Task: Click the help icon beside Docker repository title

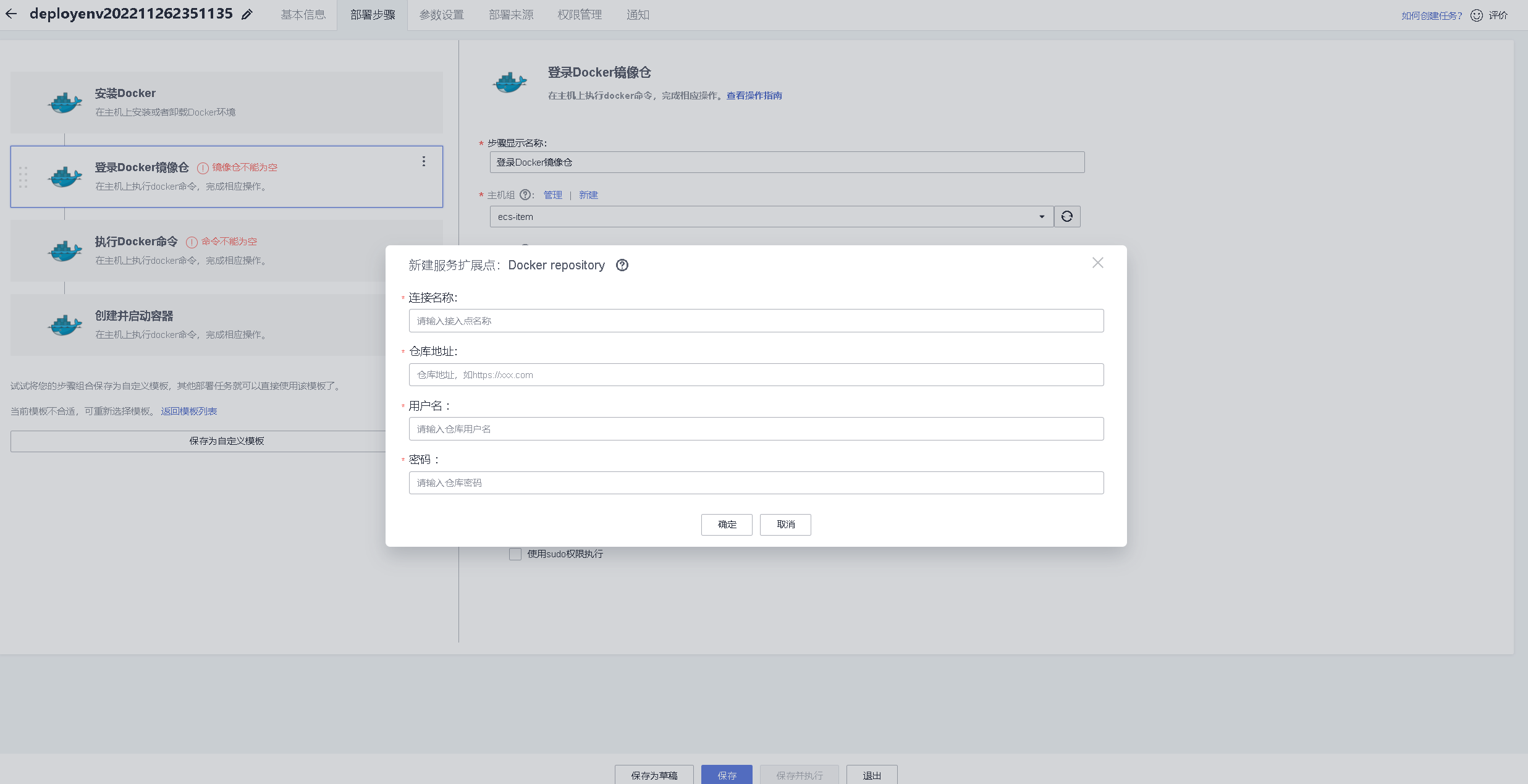Action: (x=622, y=265)
